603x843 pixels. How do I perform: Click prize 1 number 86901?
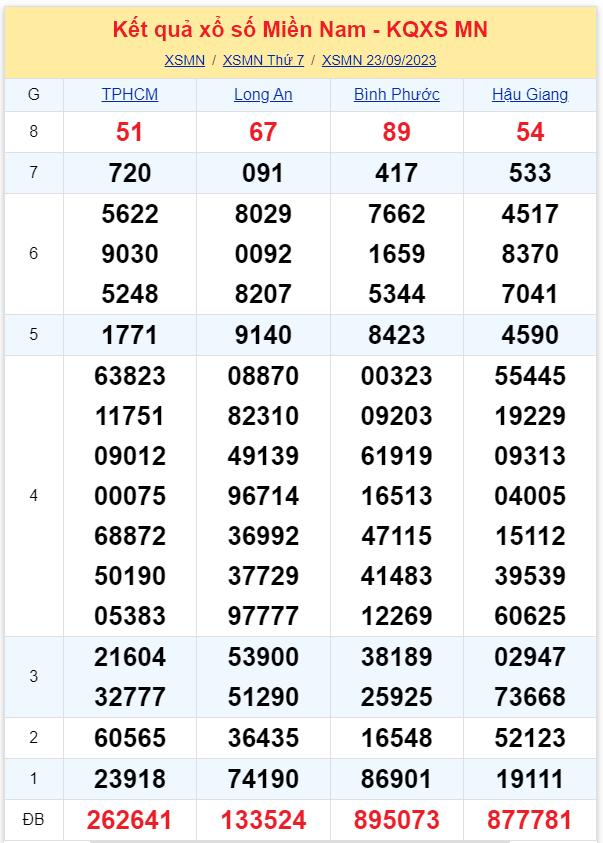coord(397,779)
